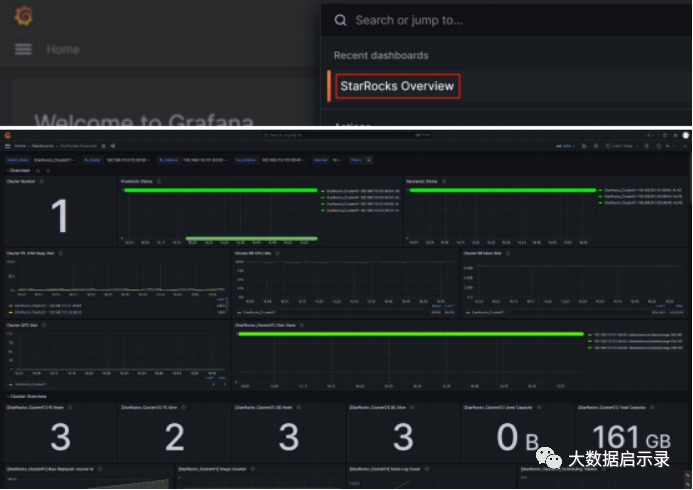Collapse the top toolbar using the chevron
The width and height of the screenshot is (693, 490).
point(685,146)
